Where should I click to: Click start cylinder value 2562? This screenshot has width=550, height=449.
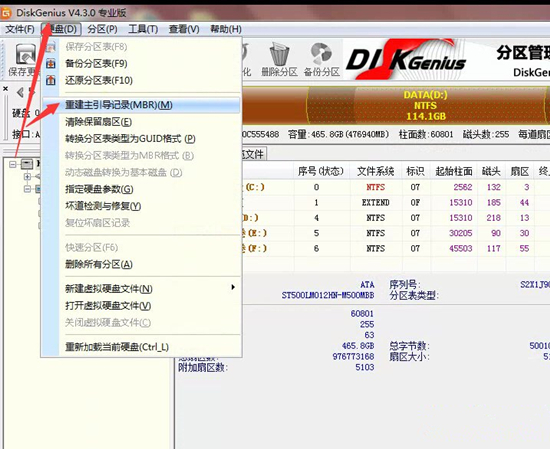463,187
